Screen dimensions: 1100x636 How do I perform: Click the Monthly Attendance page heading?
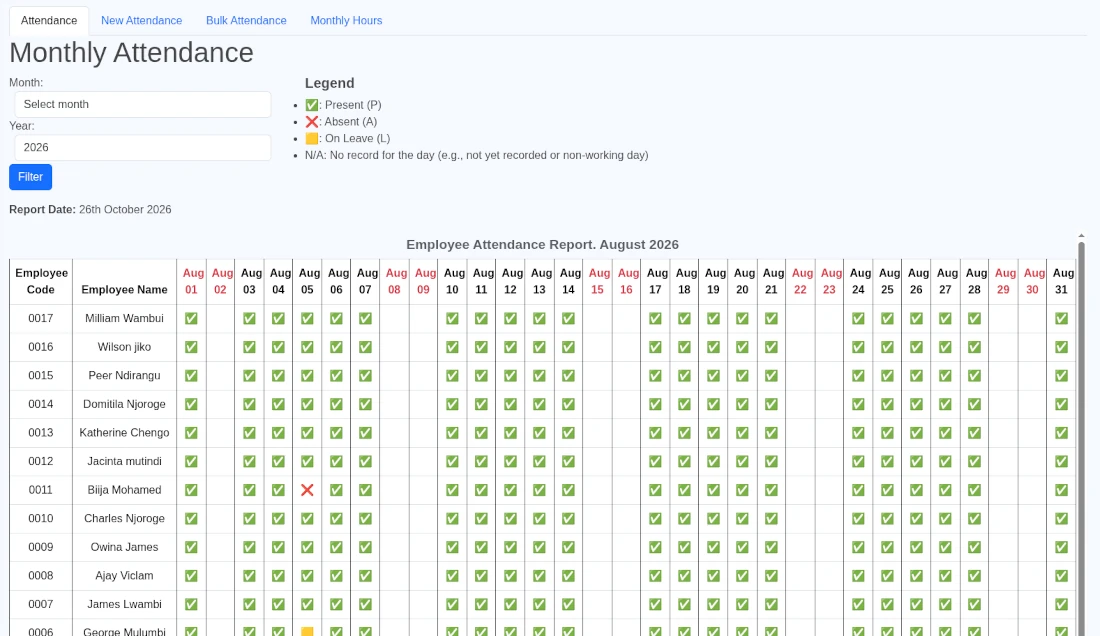[131, 53]
